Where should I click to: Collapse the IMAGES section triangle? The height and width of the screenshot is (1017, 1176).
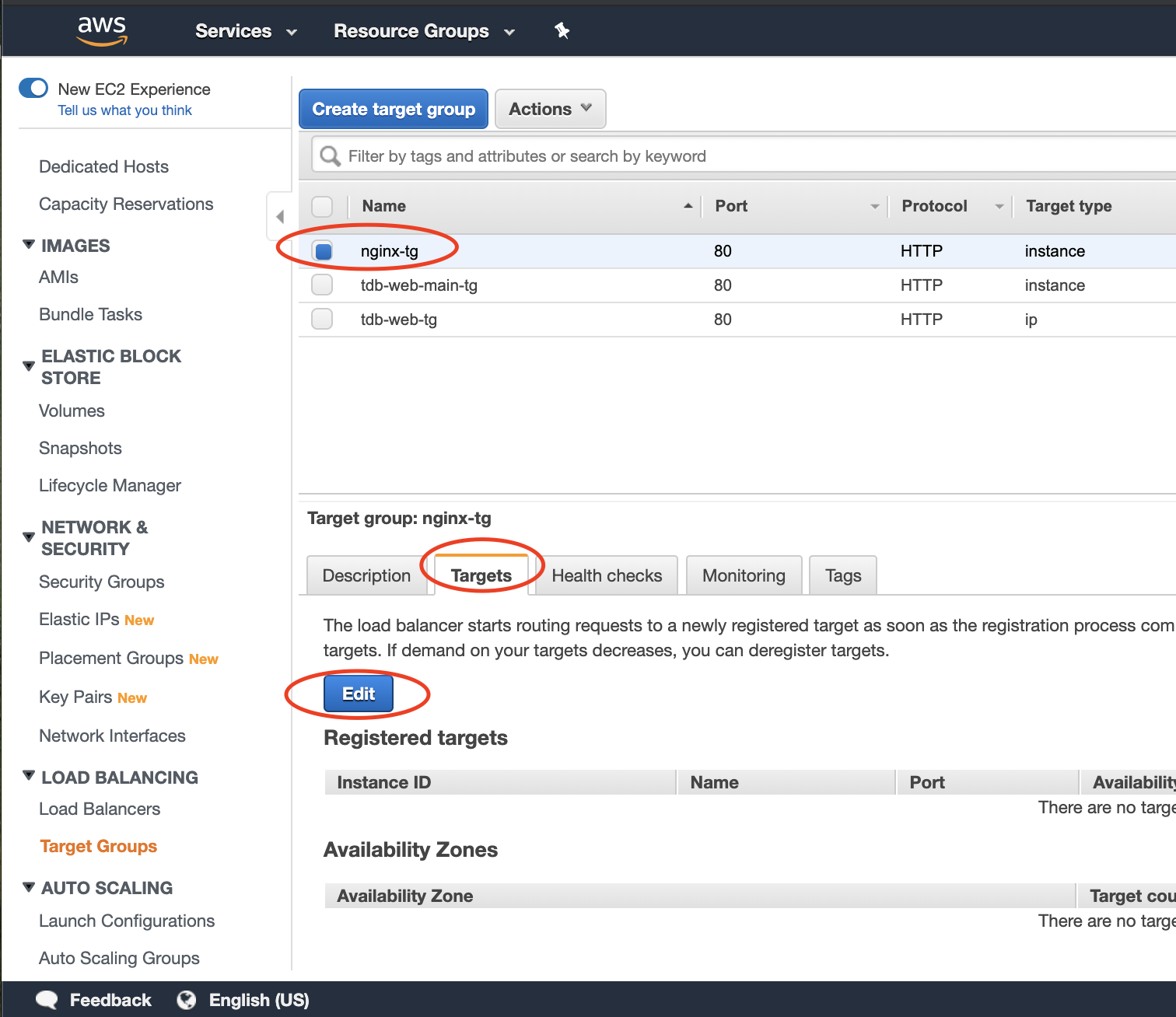pos(29,245)
